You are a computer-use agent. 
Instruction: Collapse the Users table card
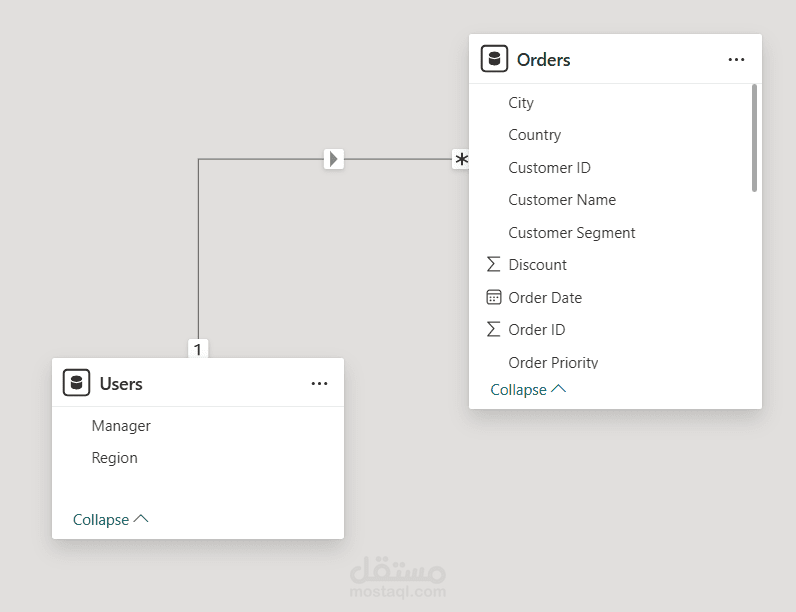110,520
